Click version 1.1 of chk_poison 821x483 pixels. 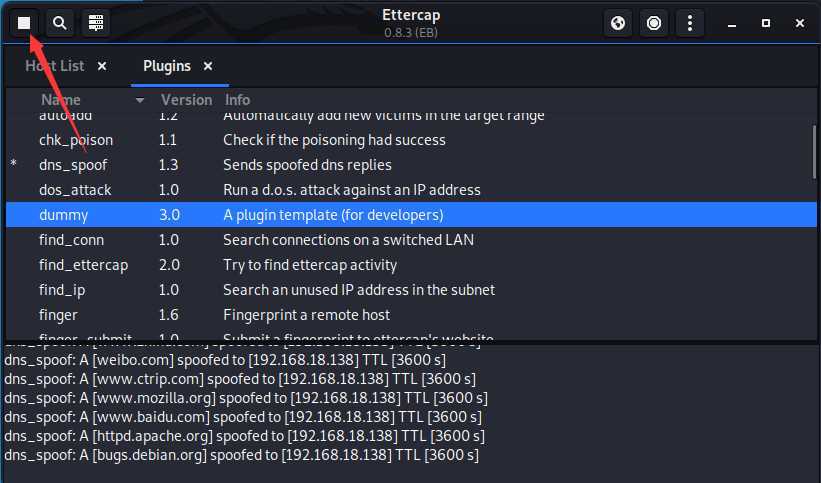pos(168,140)
